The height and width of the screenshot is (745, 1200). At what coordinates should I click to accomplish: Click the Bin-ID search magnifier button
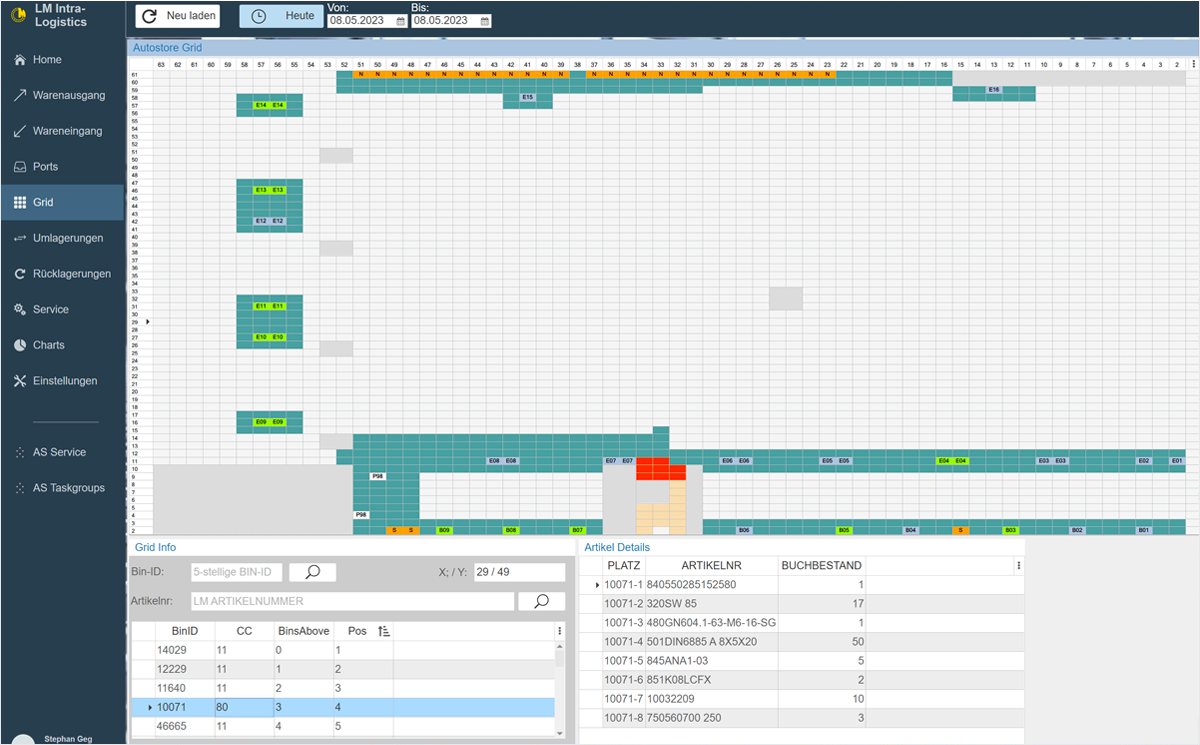312,572
